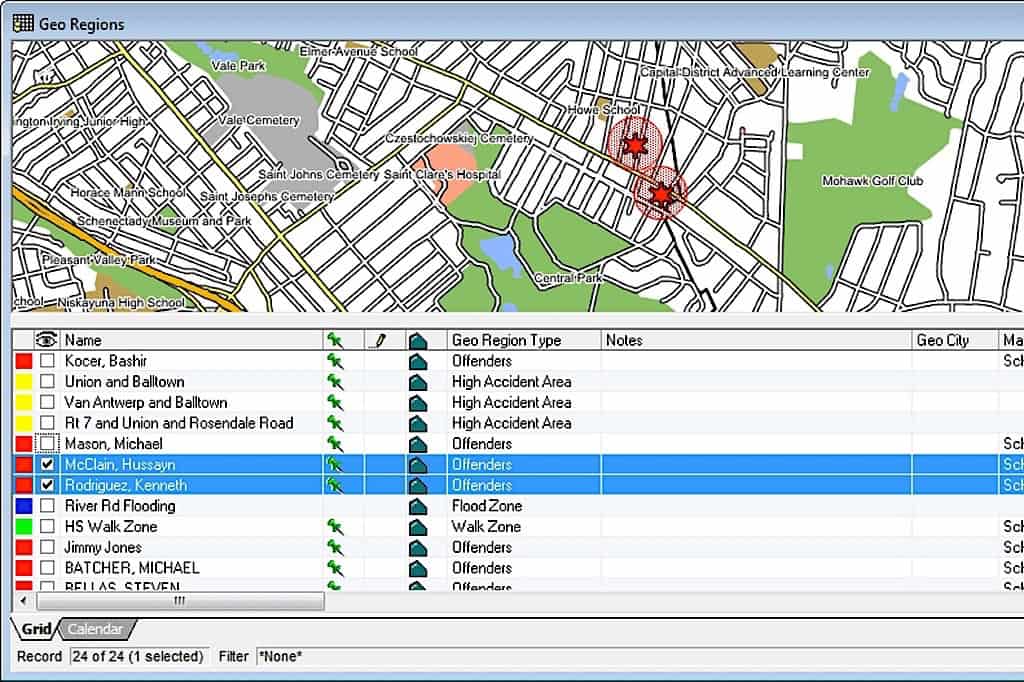Click the Geo Regions window title icon
This screenshot has height=682, width=1024.
click(23, 22)
